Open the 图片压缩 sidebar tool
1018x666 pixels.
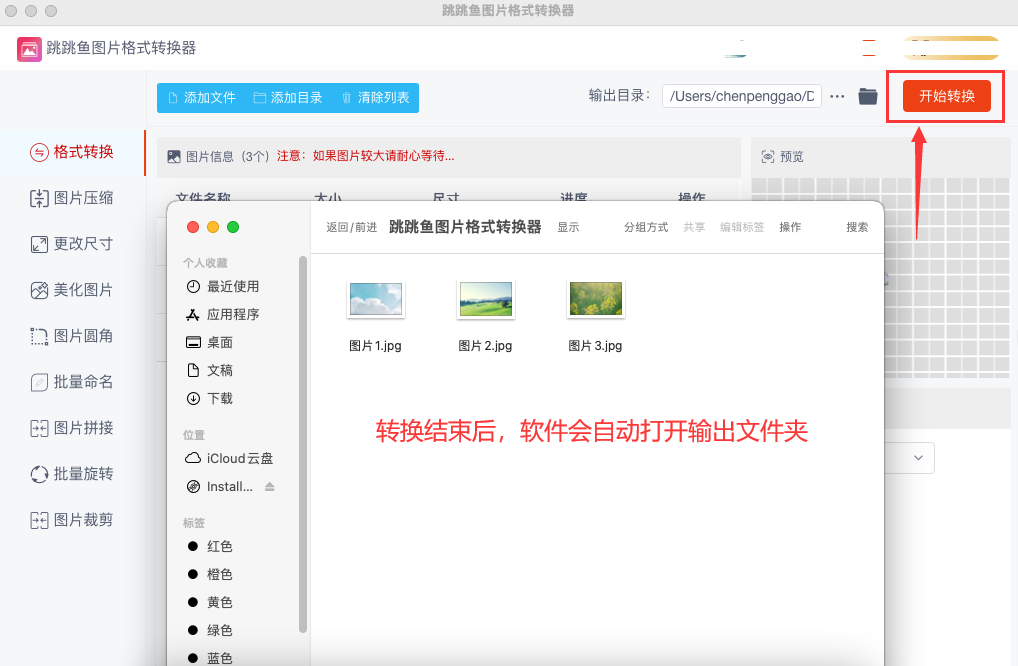click(72, 198)
